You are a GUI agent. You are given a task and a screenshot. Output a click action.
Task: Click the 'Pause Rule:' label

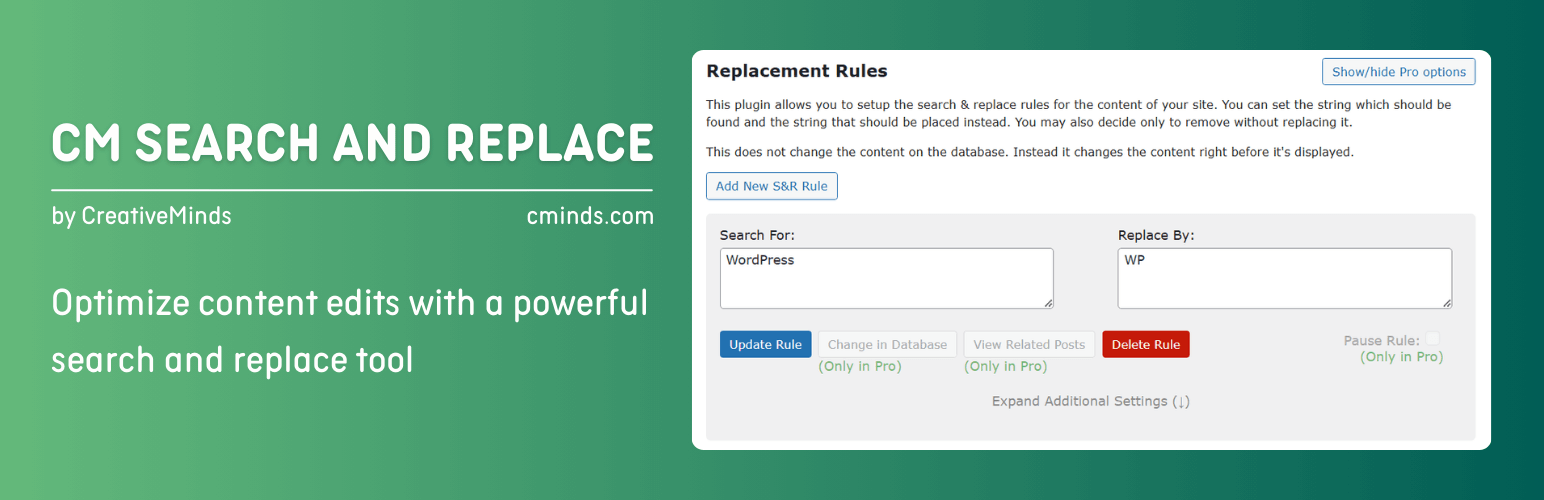point(1382,340)
